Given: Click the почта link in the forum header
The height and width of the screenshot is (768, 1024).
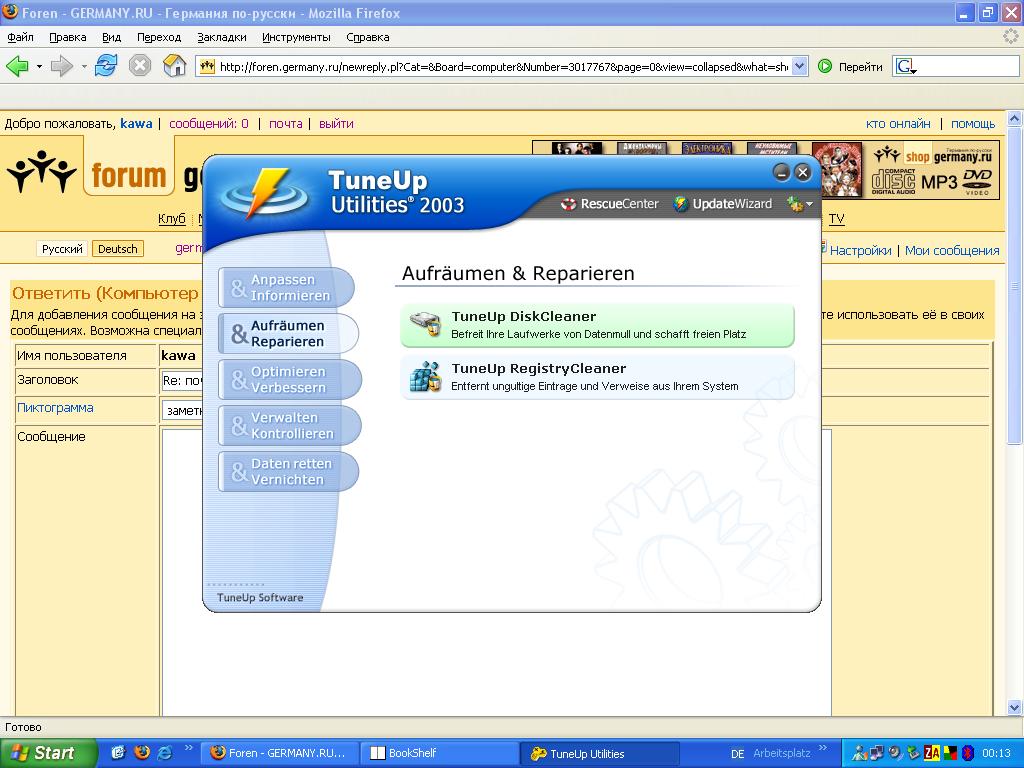Looking at the screenshot, I should coord(285,123).
